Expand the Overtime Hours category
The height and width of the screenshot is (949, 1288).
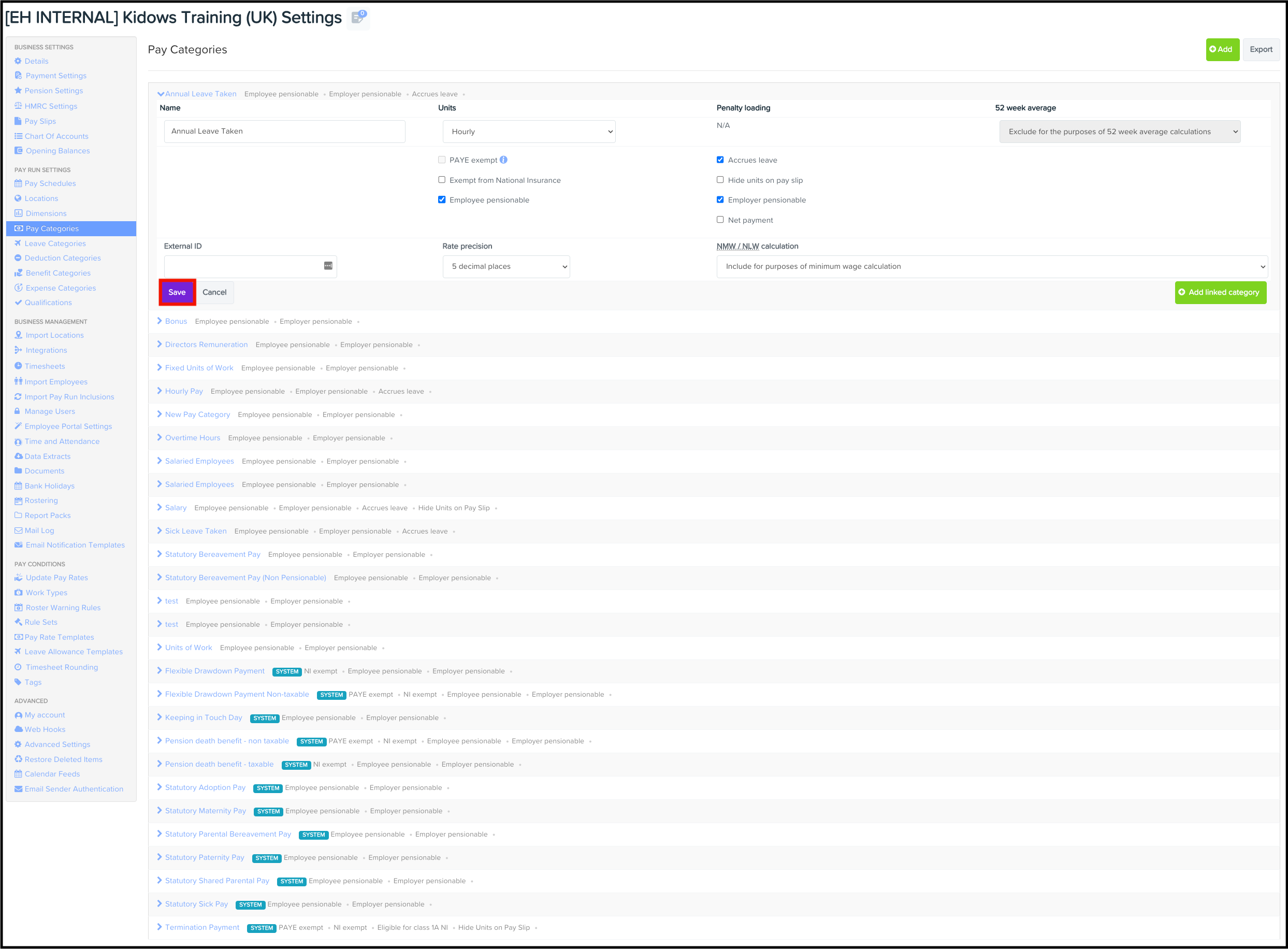point(160,438)
